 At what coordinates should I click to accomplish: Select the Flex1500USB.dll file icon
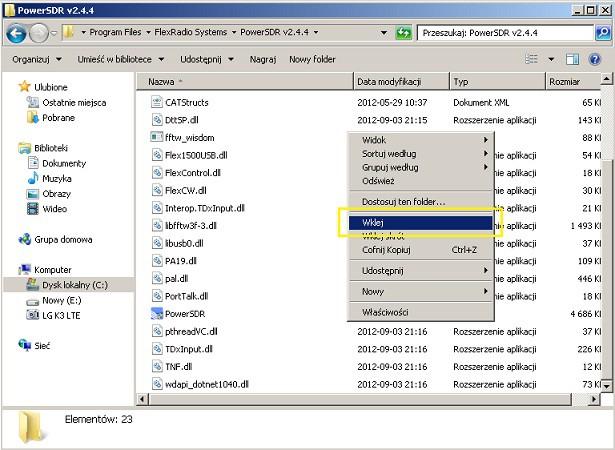(157, 155)
